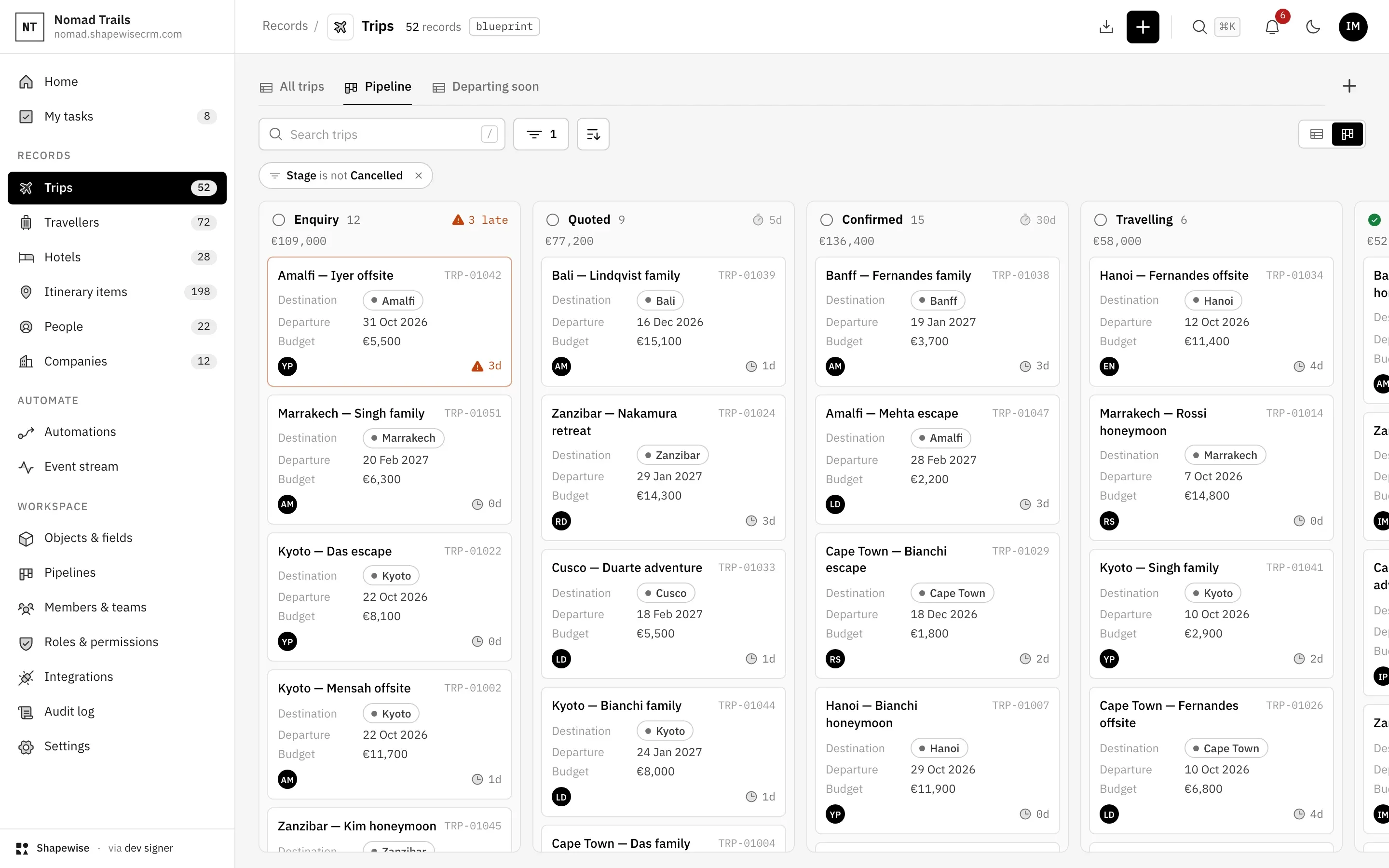Open Banff destination chip on Fernandes family
The image size is (1389, 868).
tap(938, 301)
